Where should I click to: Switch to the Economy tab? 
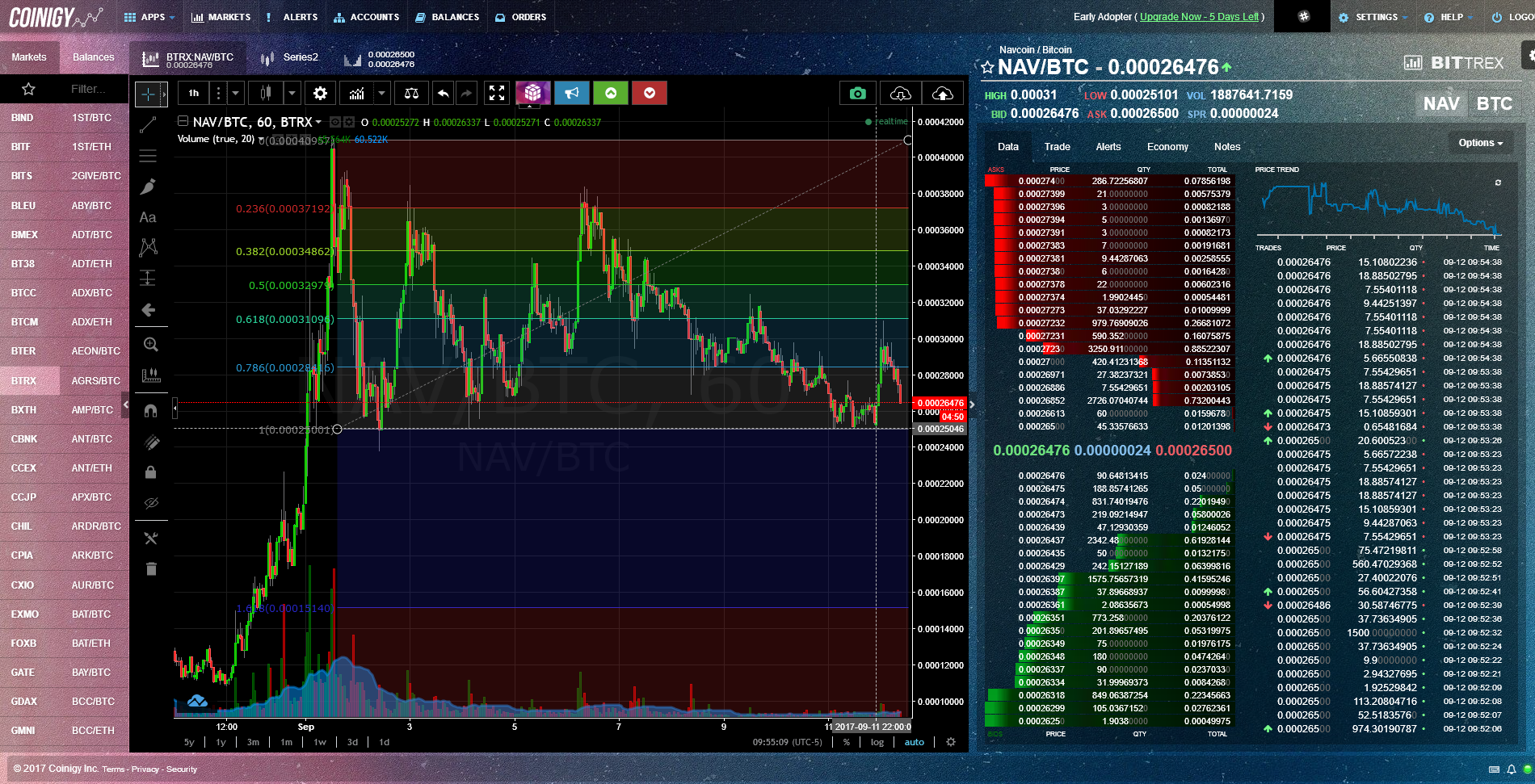coord(1167,147)
